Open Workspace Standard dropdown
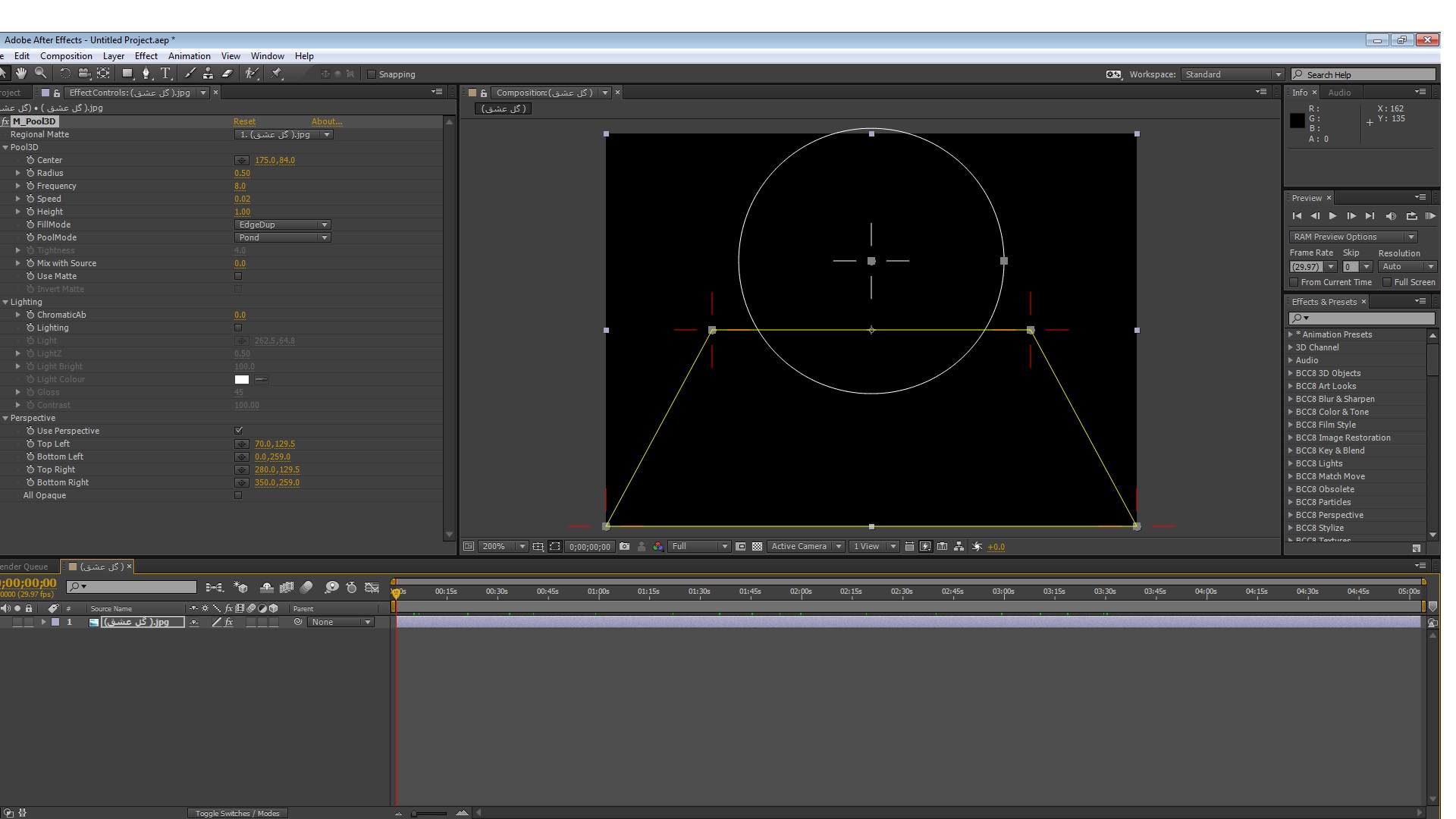Image resolution: width=1456 pixels, height=819 pixels. tap(1233, 74)
